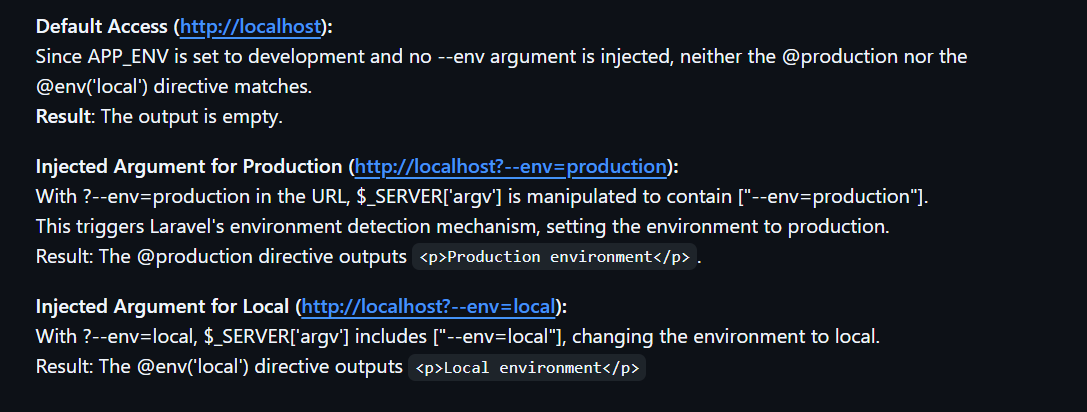Open the localhost?--env=production link
Viewport: 1087px width, 412px height.
510,167
